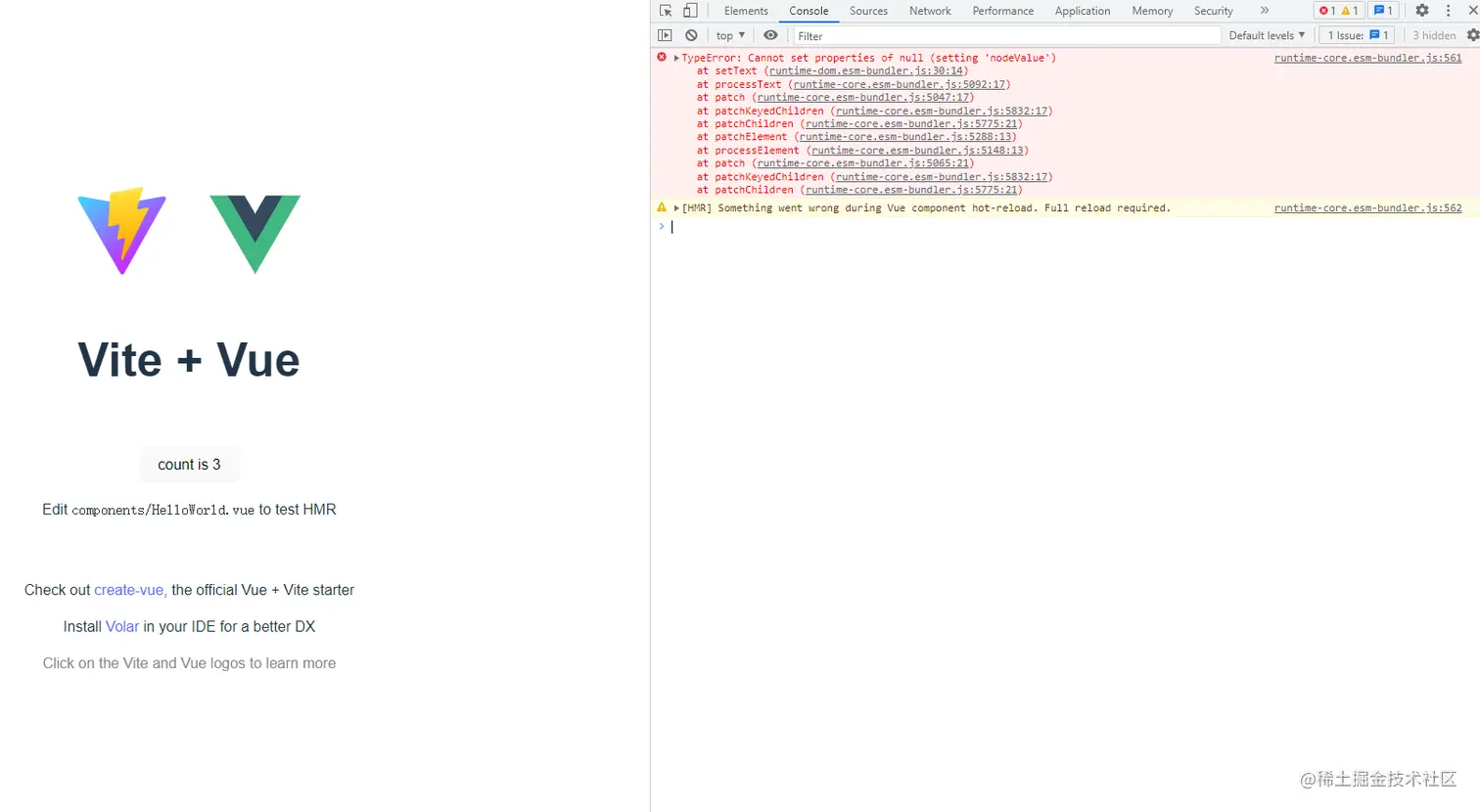Click the 'at processText' stack trace line
The image size is (1480, 812).
pos(854,84)
